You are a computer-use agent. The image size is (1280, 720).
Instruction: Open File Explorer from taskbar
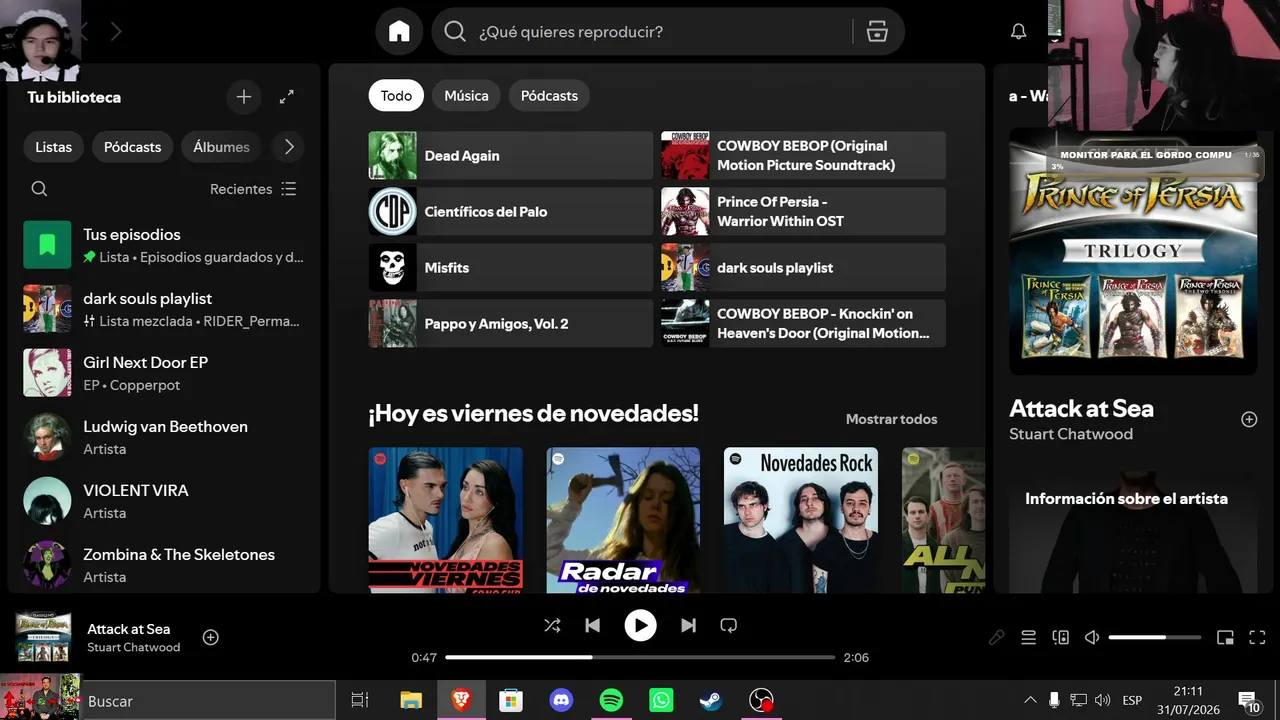tap(411, 701)
